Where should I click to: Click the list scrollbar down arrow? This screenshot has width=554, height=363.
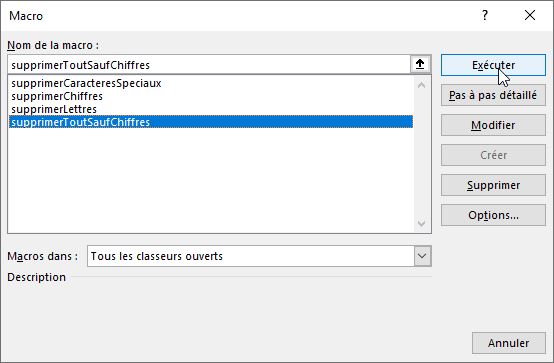pyautogui.click(x=421, y=223)
